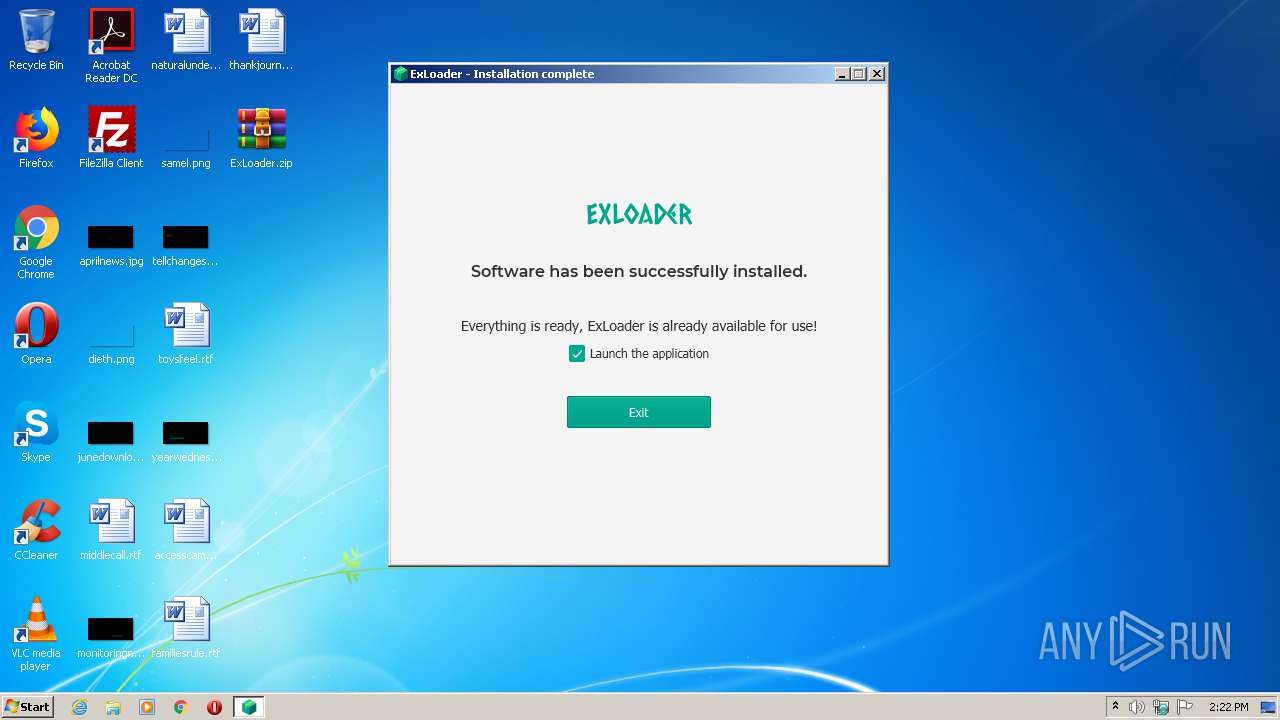1280x720 pixels.
Task: Maximize the ExLoader installer window
Action: pos(859,74)
